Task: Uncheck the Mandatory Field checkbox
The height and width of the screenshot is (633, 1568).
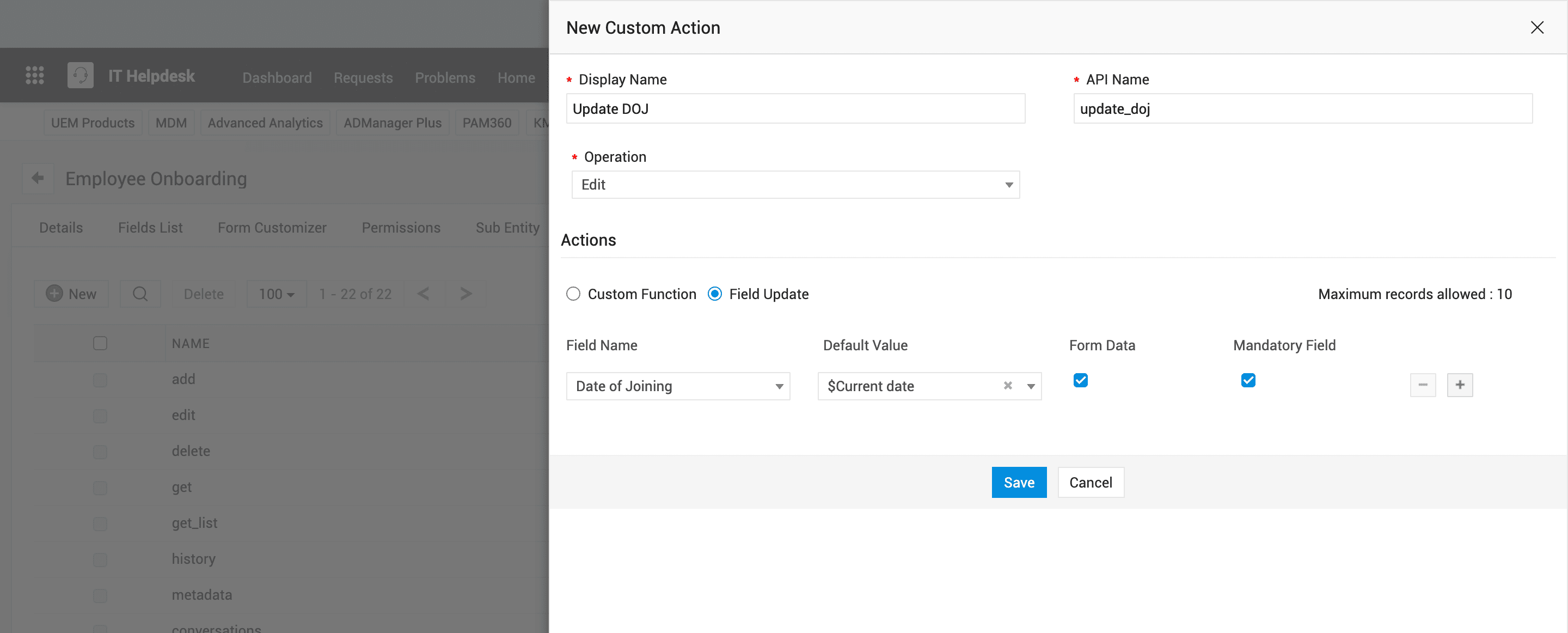Action: tap(1248, 380)
